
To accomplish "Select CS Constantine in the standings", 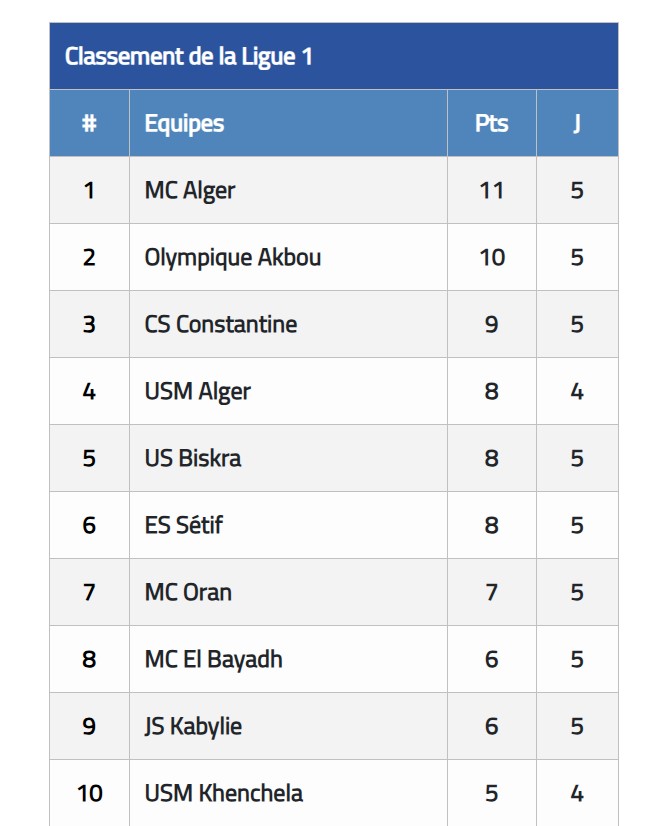I will tap(221, 324).
